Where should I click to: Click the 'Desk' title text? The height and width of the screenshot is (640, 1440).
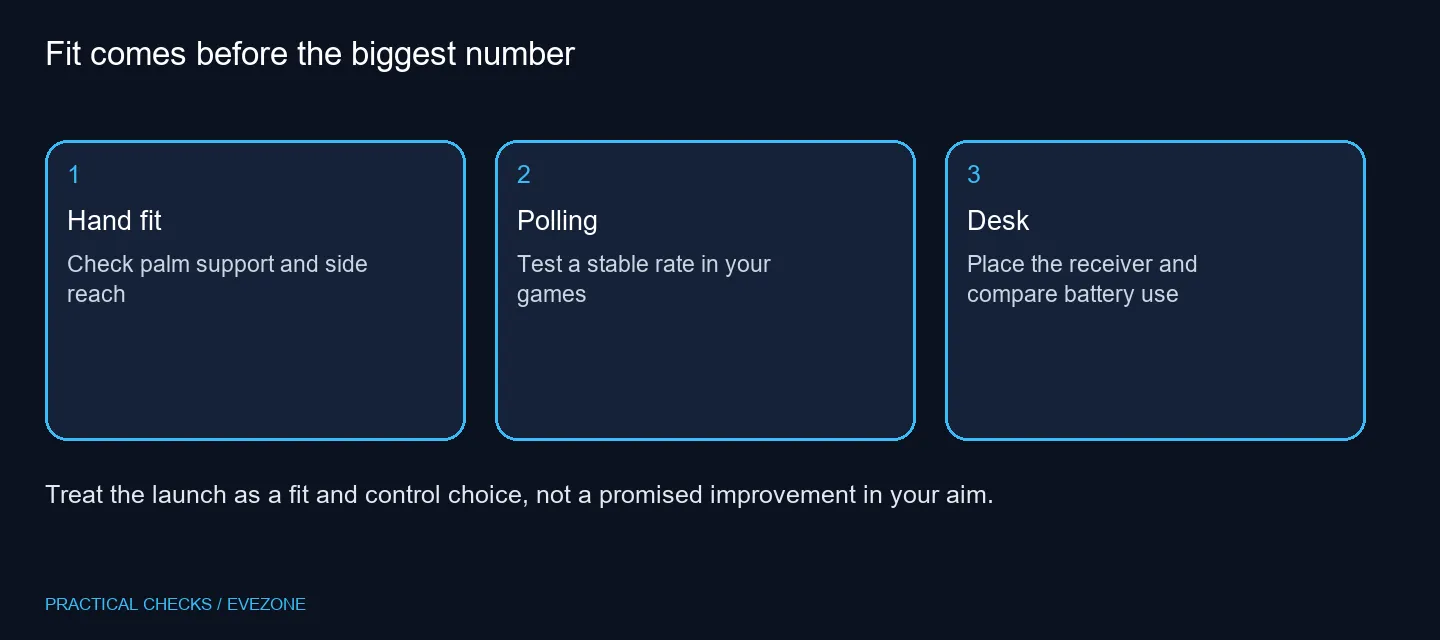coord(998,221)
